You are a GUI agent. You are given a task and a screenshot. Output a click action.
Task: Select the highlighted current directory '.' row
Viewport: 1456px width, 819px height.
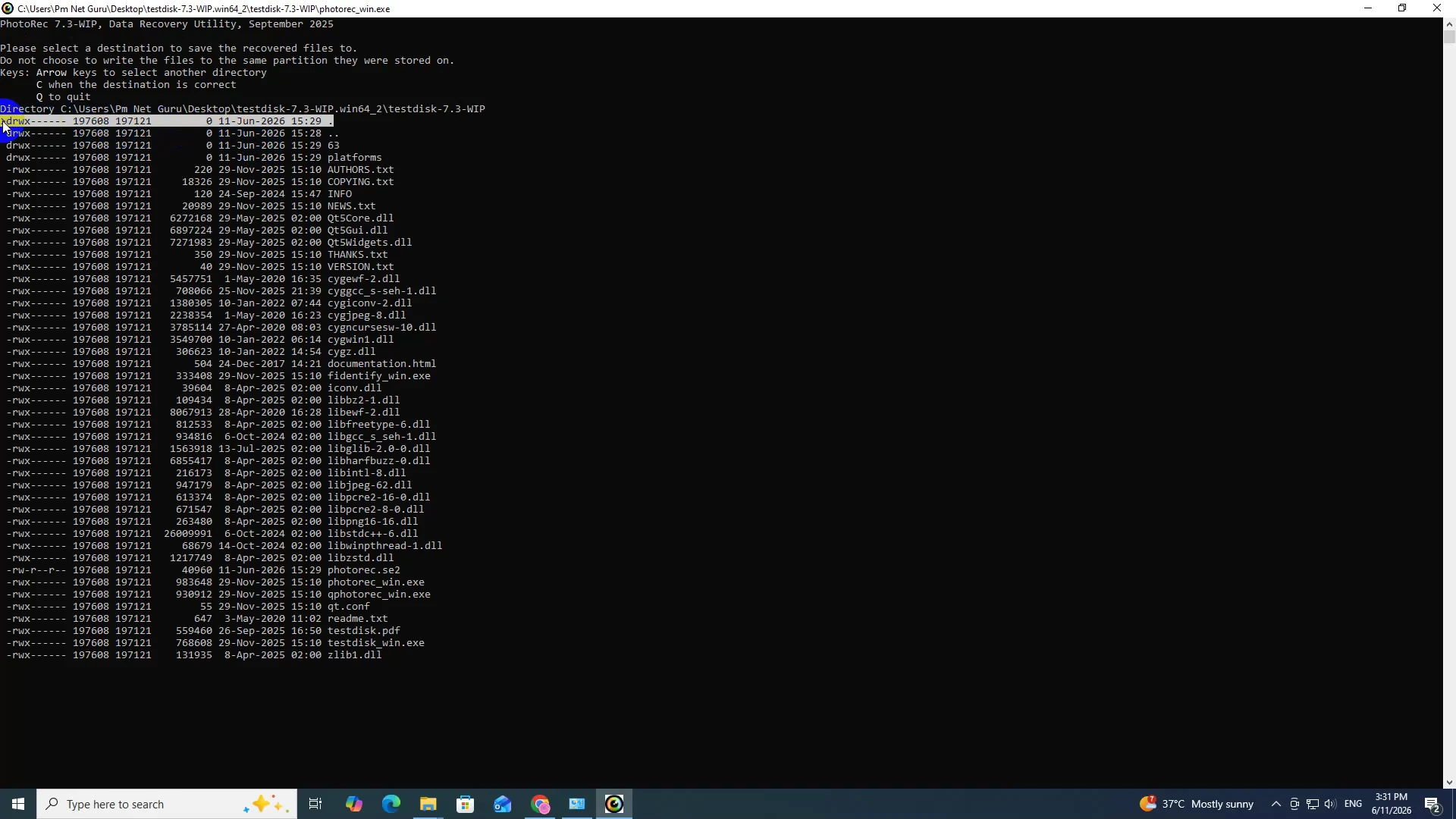pos(167,121)
